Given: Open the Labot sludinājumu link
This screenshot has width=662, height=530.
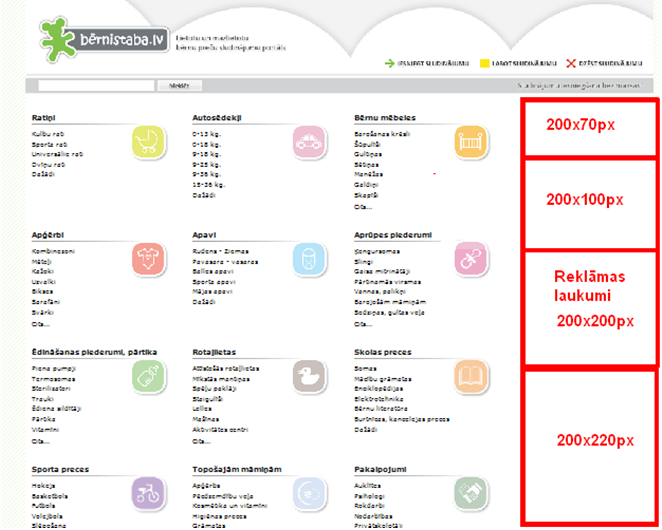Looking at the screenshot, I should tap(524, 63).
